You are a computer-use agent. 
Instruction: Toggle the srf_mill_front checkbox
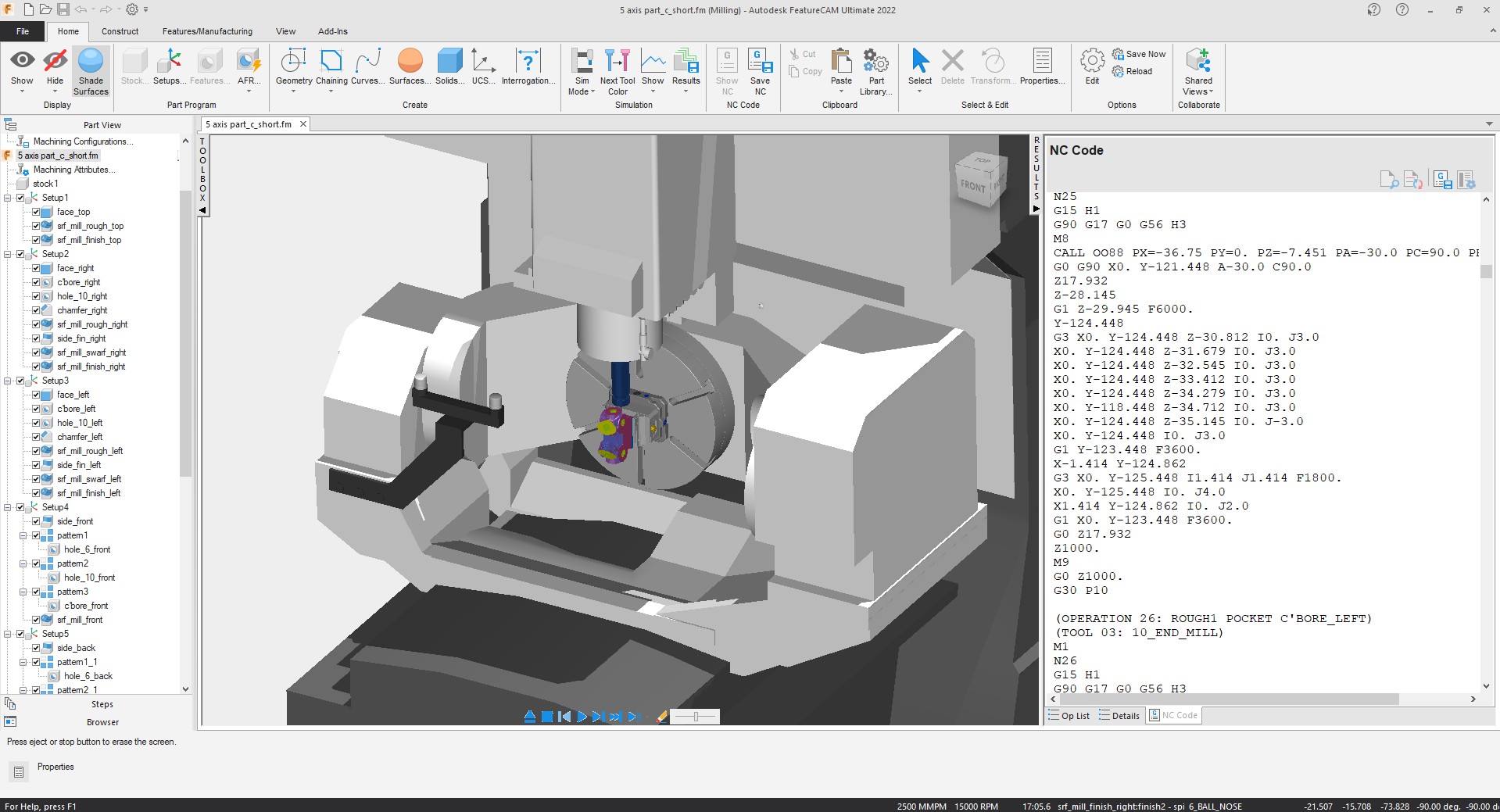(x=36, y=620)
